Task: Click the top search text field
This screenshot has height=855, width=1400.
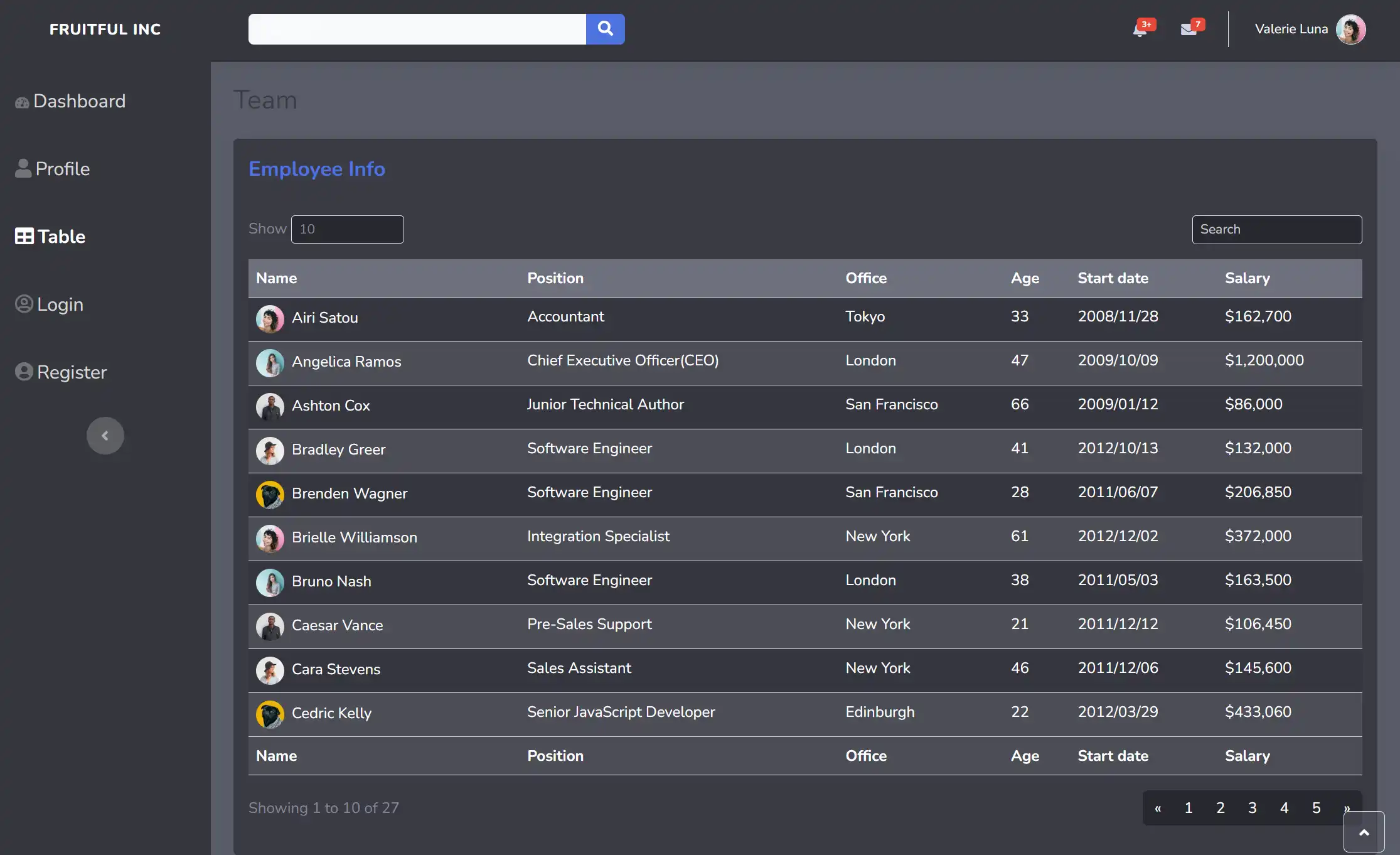Action: point(417,29)
